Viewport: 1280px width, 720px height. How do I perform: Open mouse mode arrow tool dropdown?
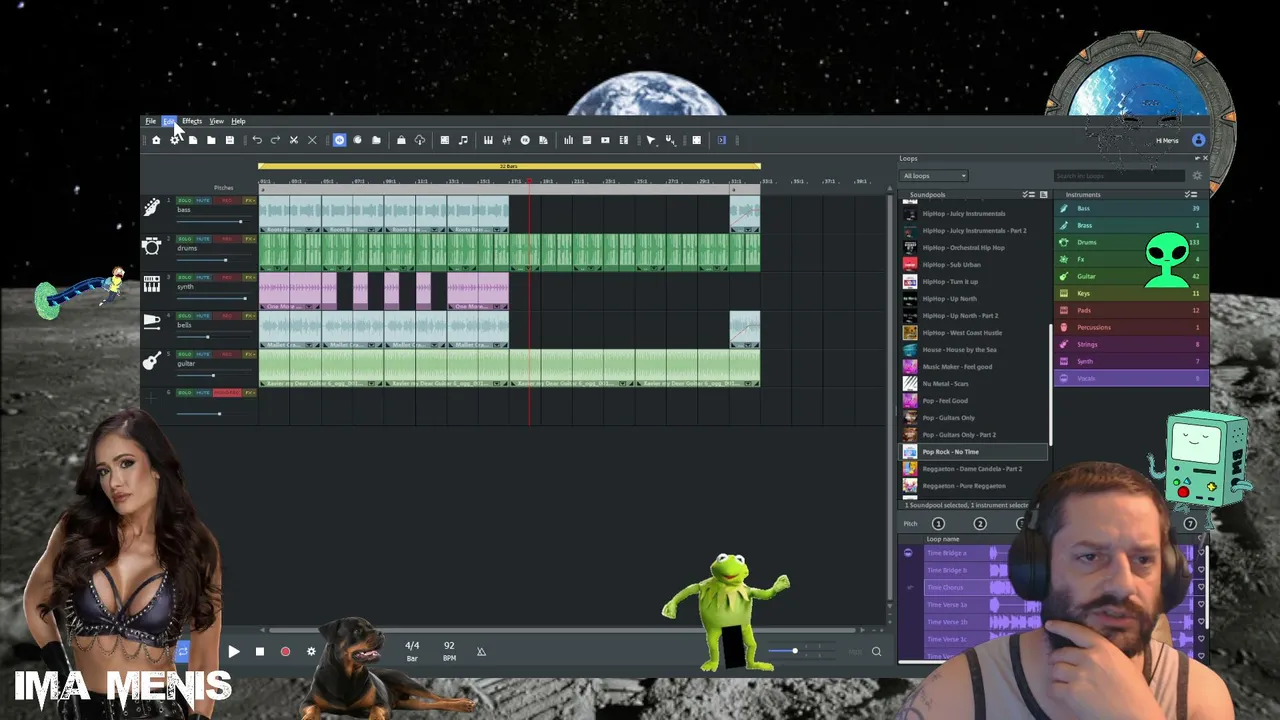coord(652,140)
